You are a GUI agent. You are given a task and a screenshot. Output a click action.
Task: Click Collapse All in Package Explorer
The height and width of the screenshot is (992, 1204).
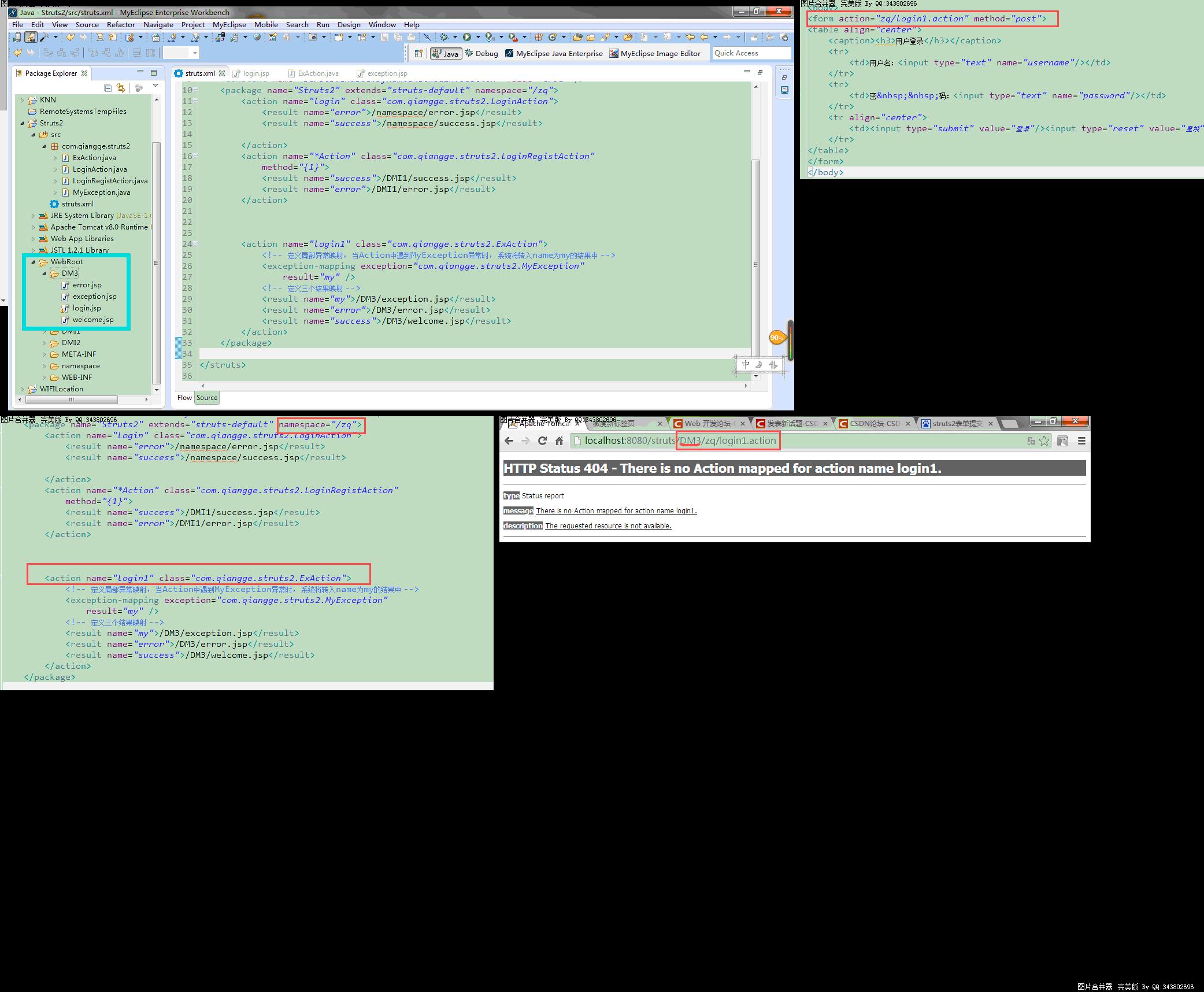coord(108,88)
